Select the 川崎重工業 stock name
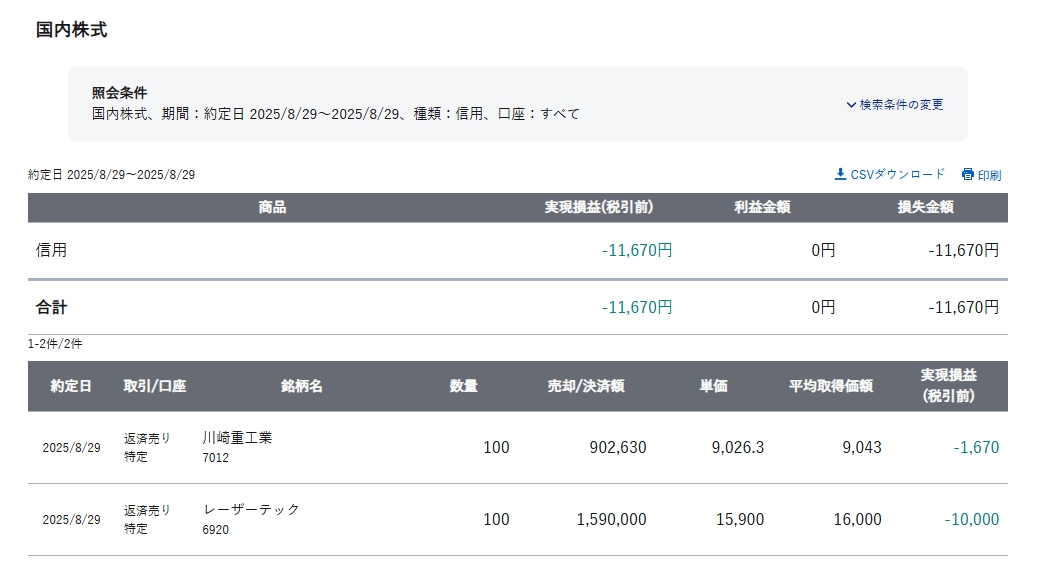 (x=237, y=438)
